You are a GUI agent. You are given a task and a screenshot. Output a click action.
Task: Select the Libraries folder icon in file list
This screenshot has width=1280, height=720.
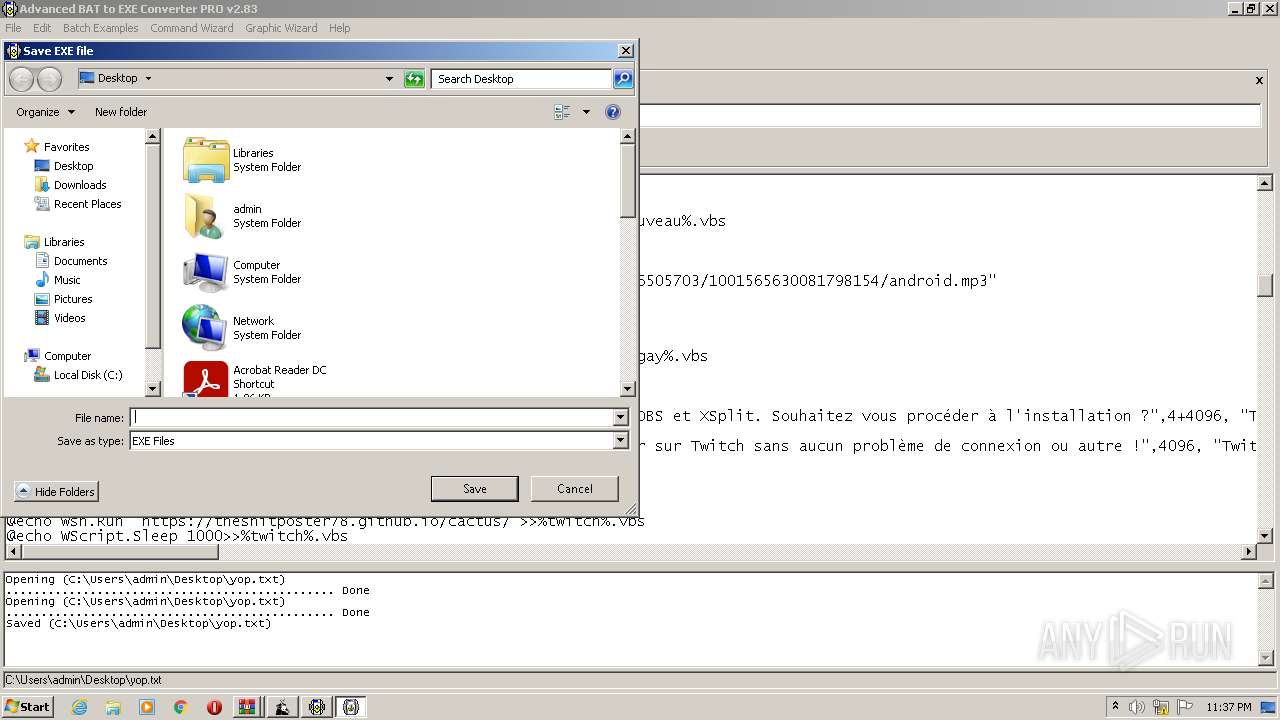pos(206,160)
